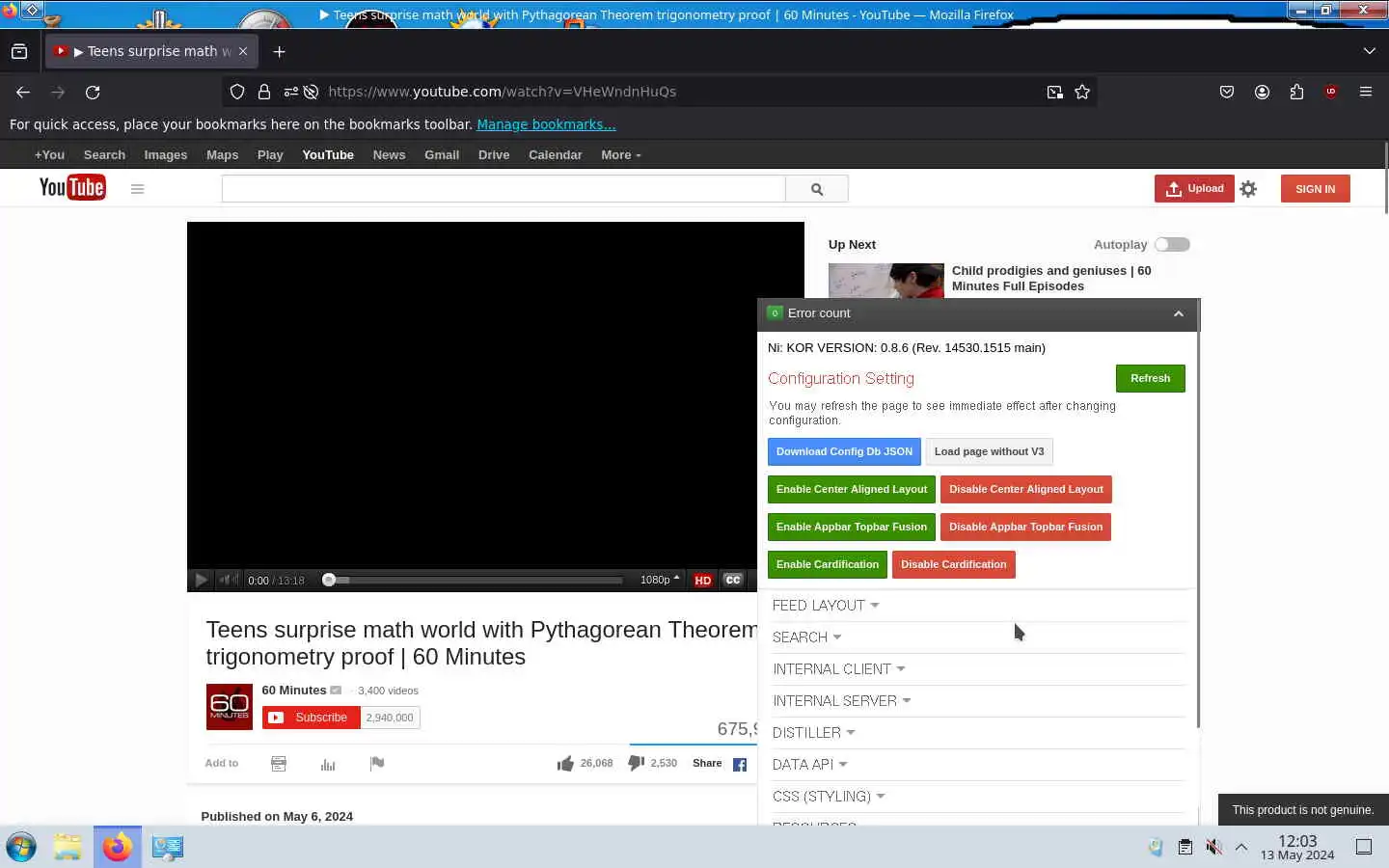Click the Manage bookmarks link
Image resolution: width=1389 pixels, height=868 pixels.
pyautogui.click(x=546, y=124)
